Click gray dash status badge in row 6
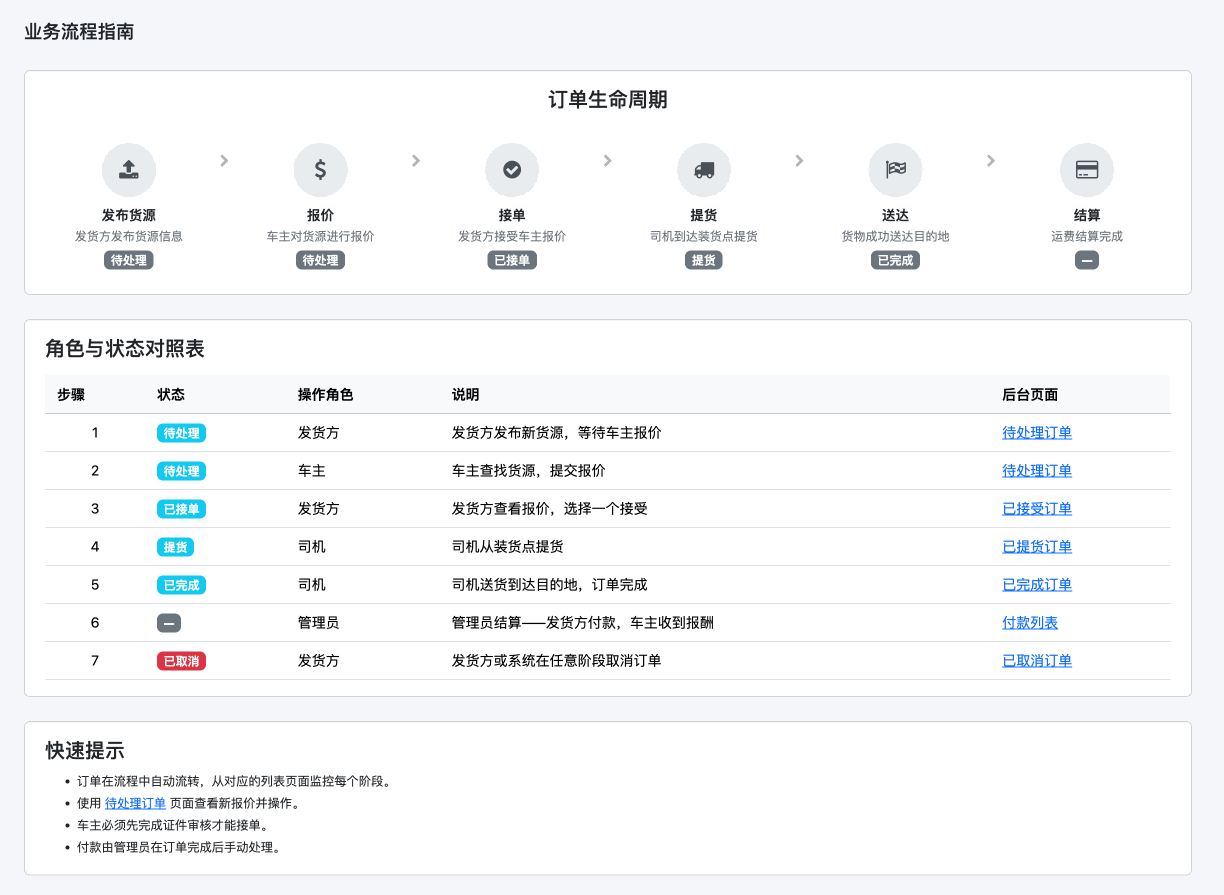The image size is (1224, 895). (x=169, y=623)
